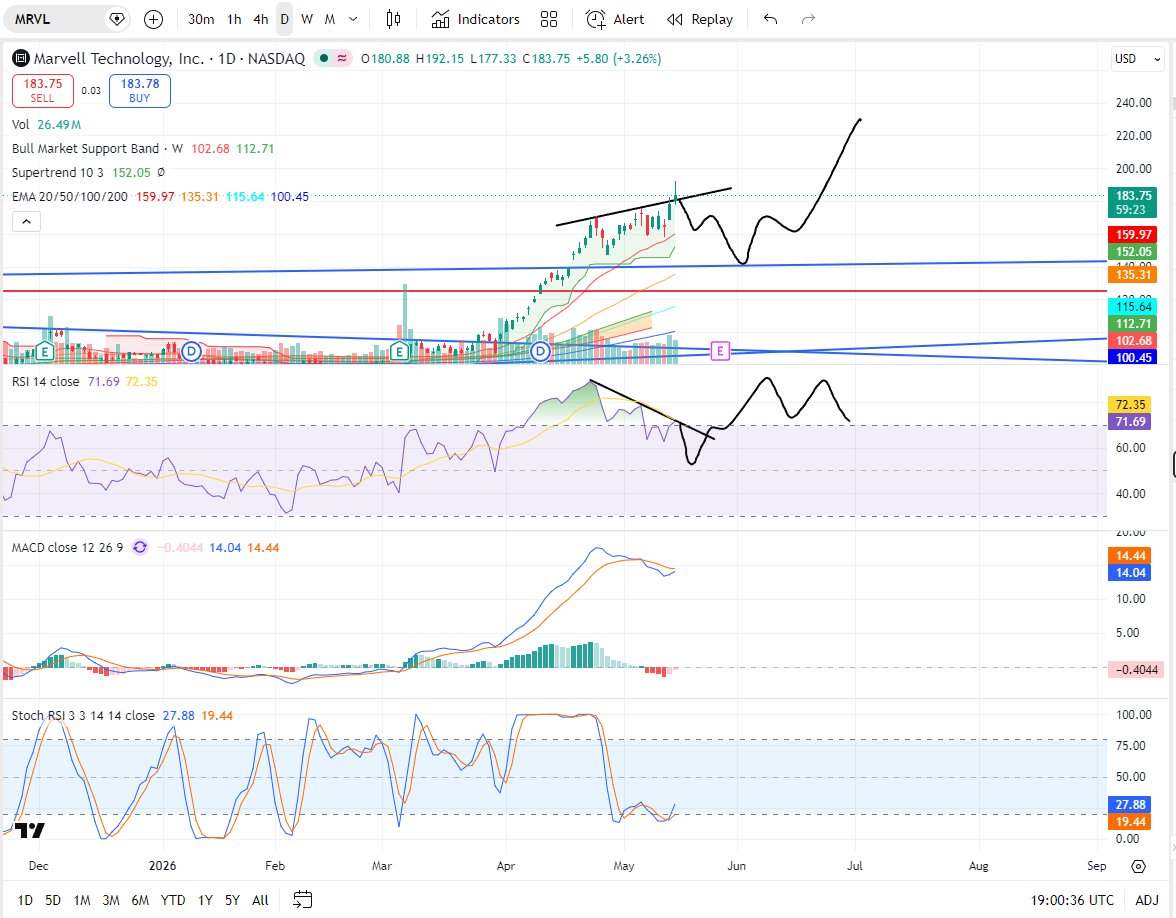1176x918 pixels.
Task: Click the orange 135.31 EMA price label
Action: click(x=1132, y=274)
